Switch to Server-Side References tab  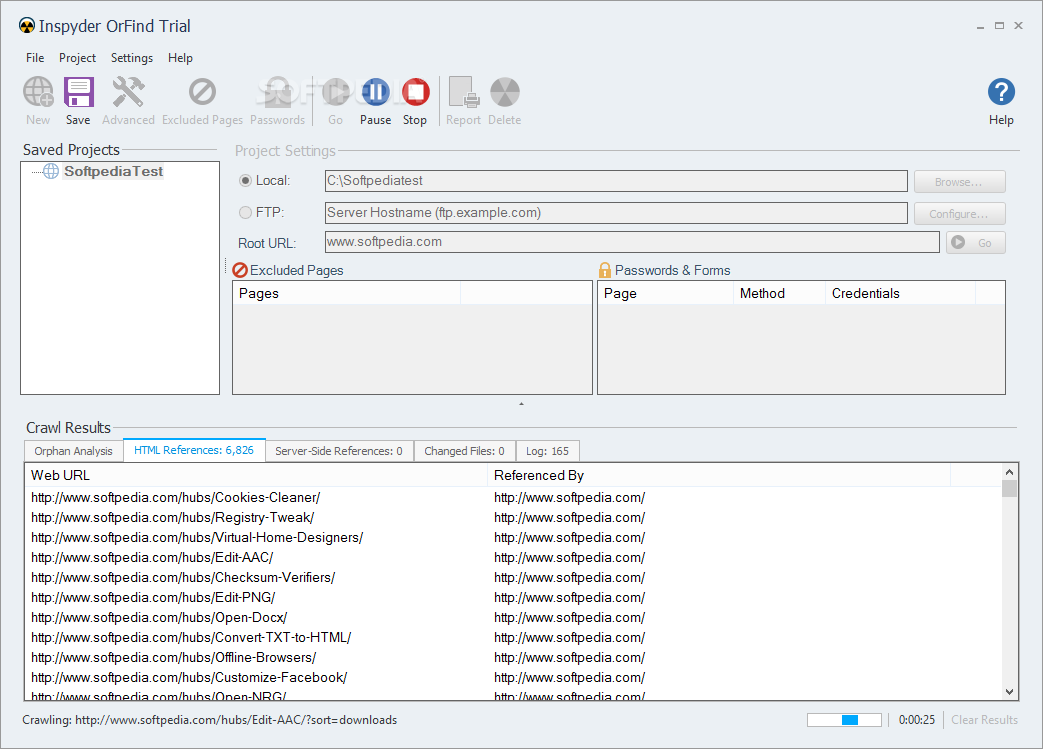(x=339, y=451)
